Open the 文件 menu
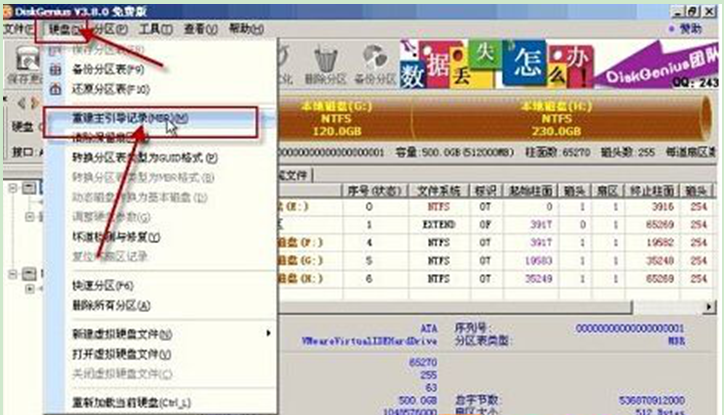The width and height of the screenshot is (724, 415). pos(18,30)
